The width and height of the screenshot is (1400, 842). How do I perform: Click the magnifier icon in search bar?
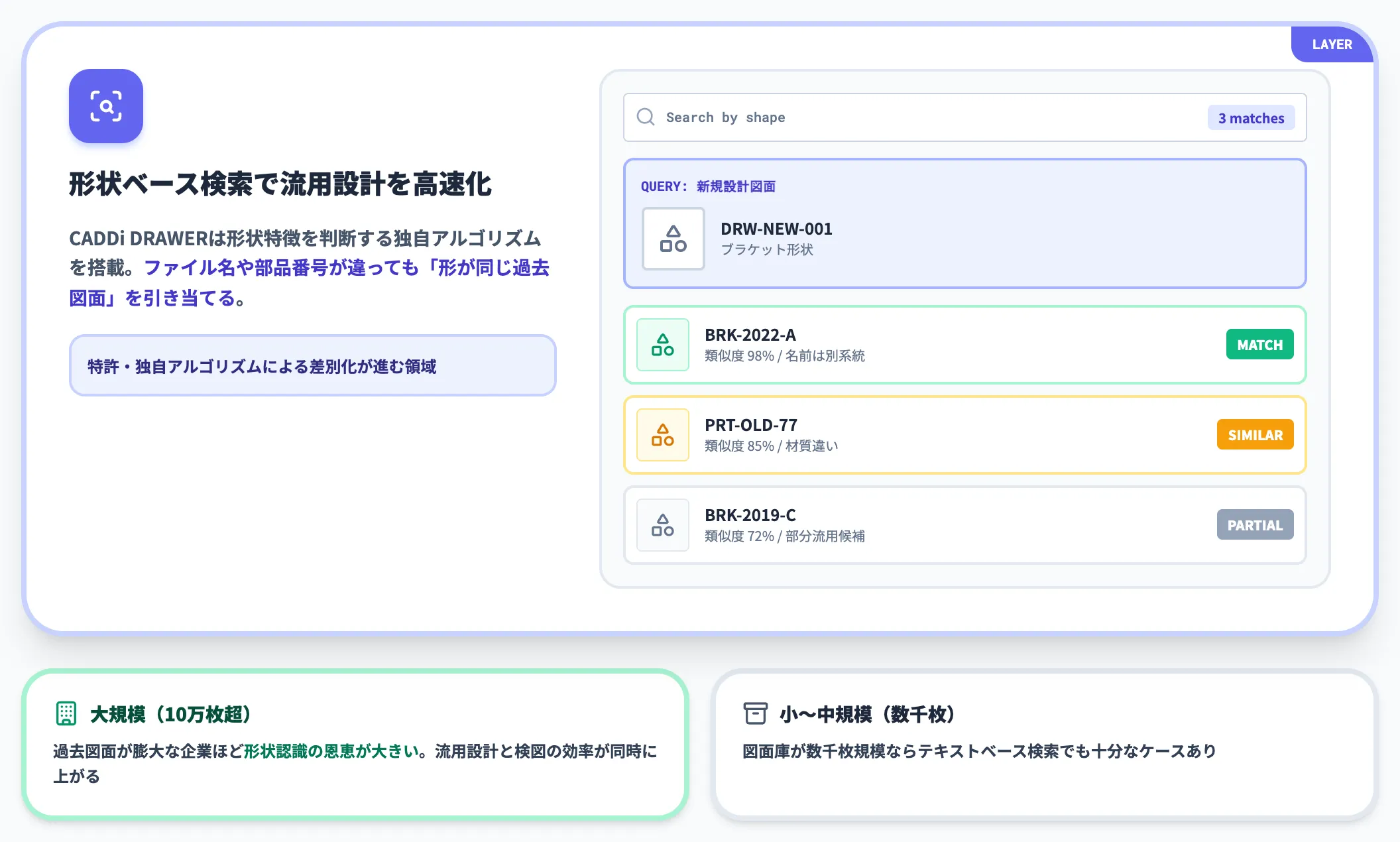pos(646,117)
